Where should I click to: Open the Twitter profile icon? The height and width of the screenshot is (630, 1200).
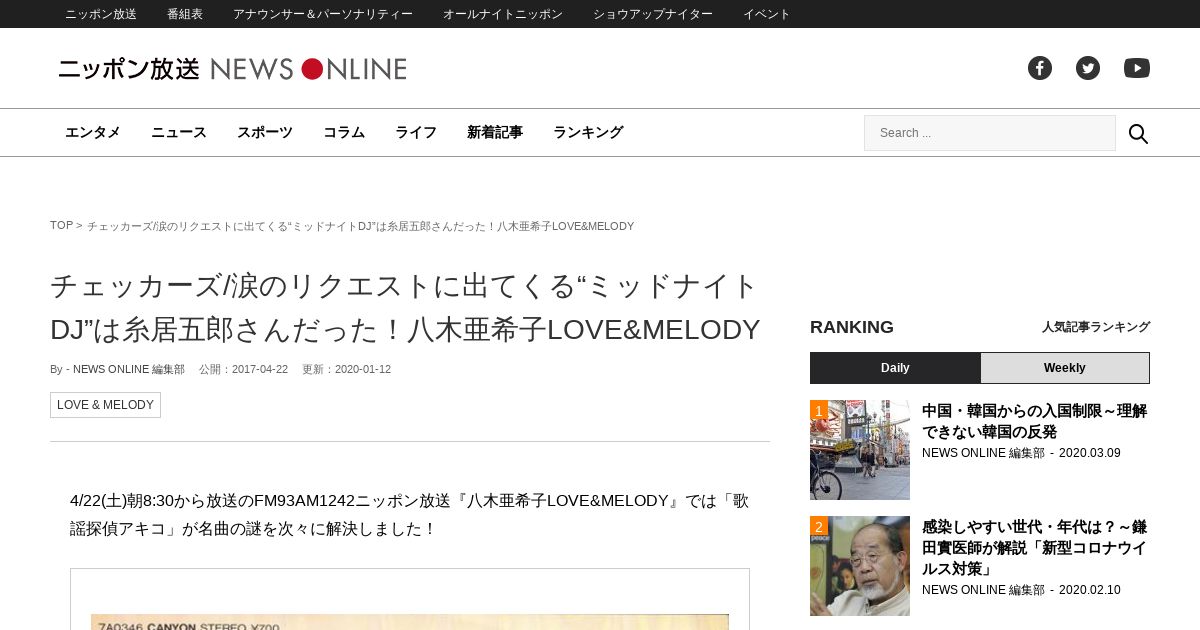pos(1088,68)
